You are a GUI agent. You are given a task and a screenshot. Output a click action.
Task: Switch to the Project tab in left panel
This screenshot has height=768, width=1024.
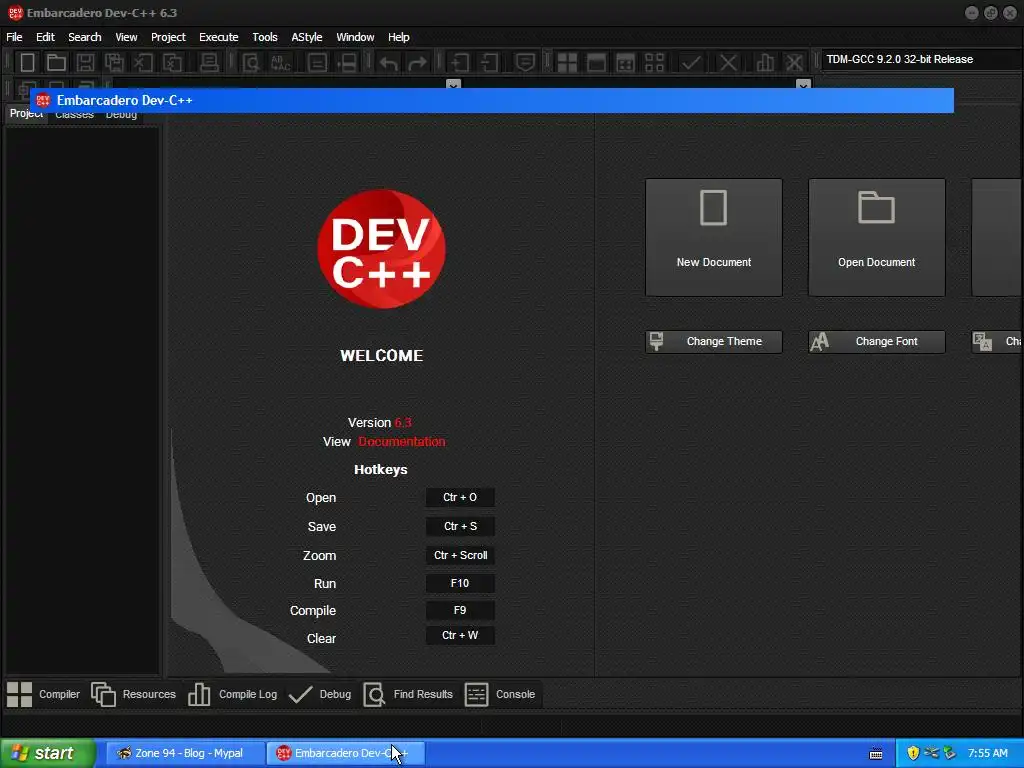[x=26, y=114]
